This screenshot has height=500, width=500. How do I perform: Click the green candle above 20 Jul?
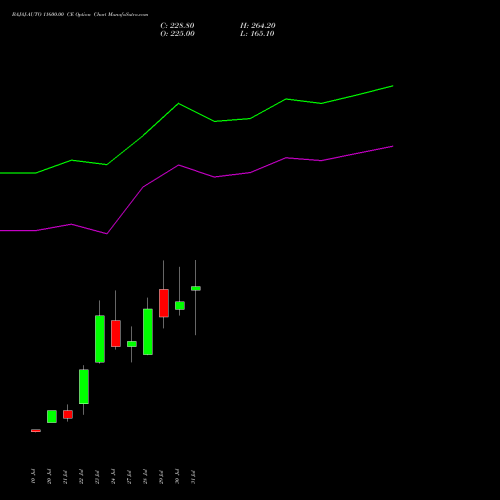click(52, 416)
